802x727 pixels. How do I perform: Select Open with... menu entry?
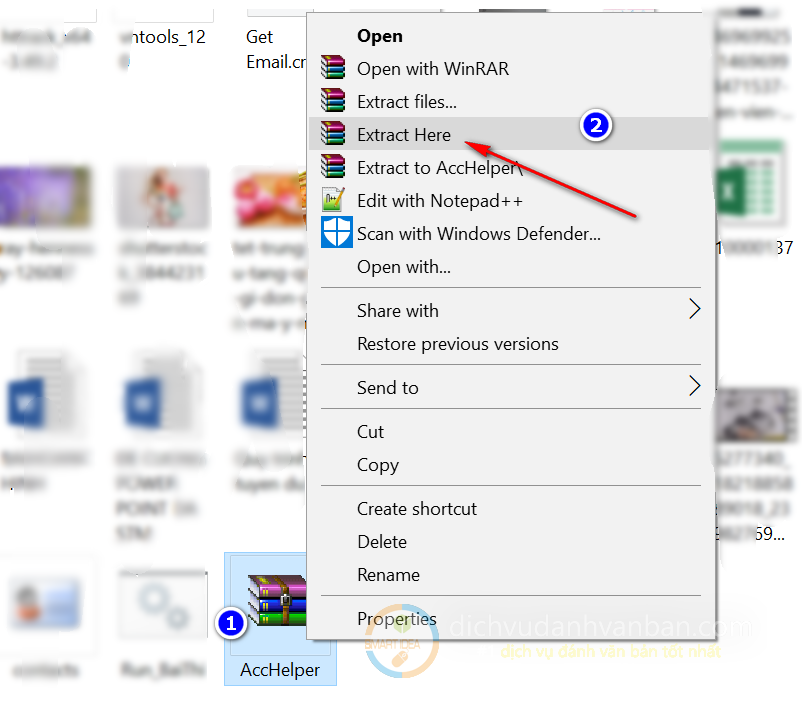pos(404,267)
